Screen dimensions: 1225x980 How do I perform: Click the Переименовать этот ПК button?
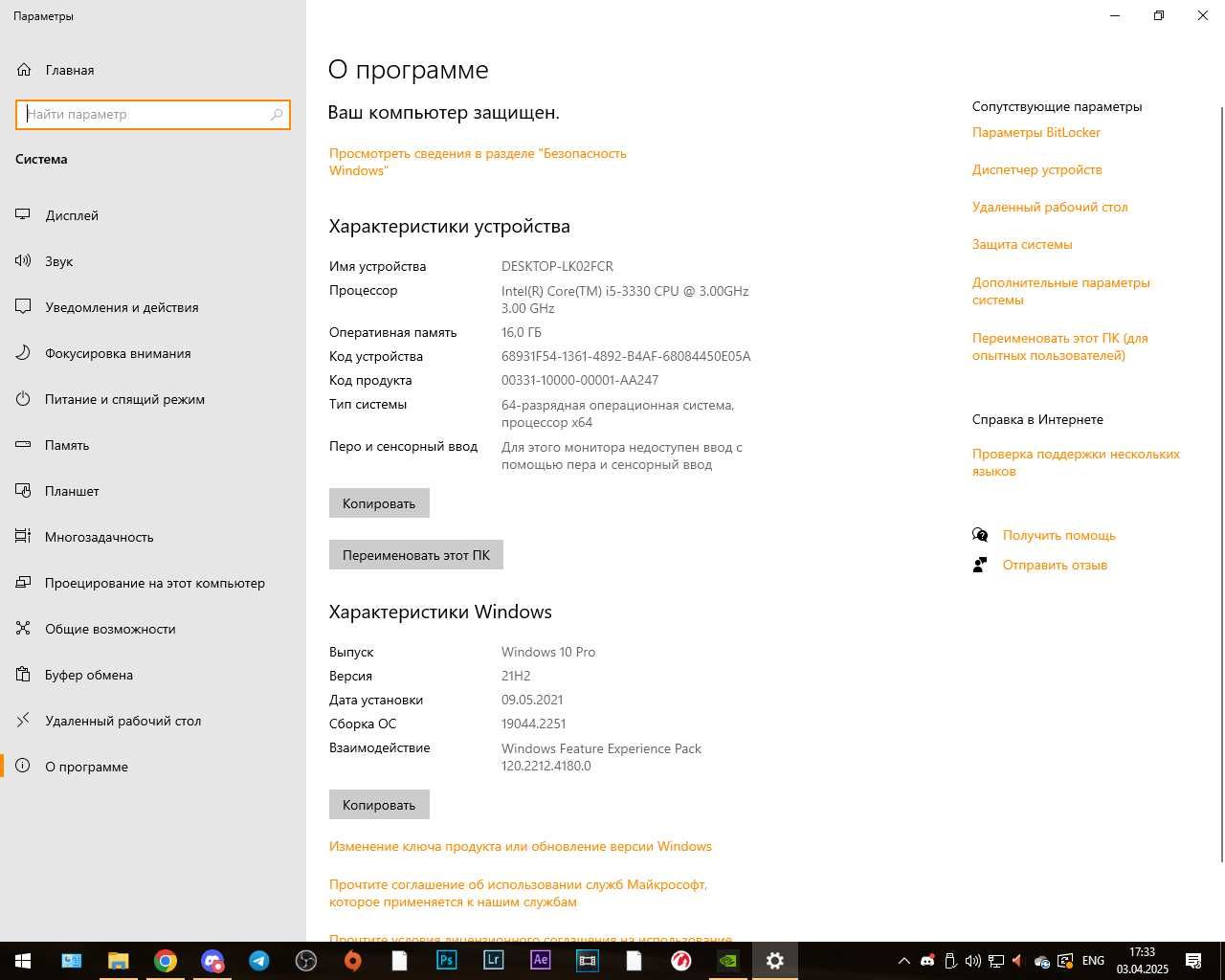coord(416,555)
